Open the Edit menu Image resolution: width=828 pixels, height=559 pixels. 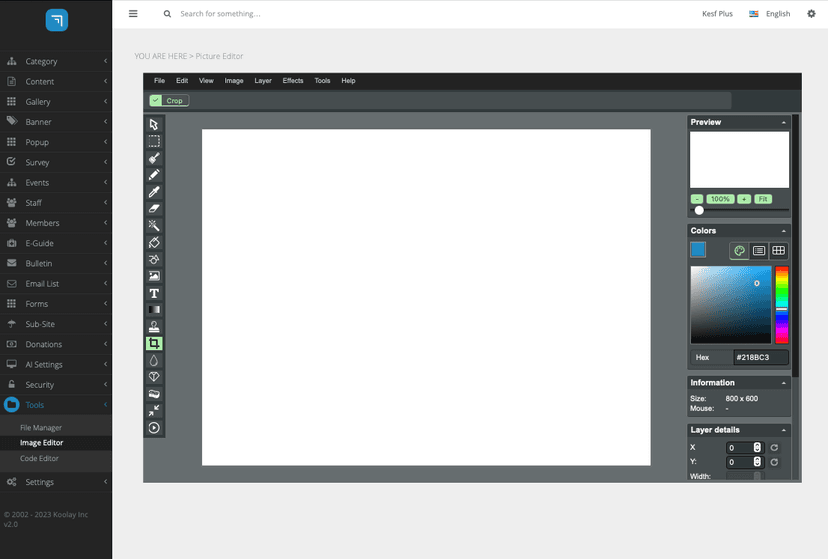182,81
